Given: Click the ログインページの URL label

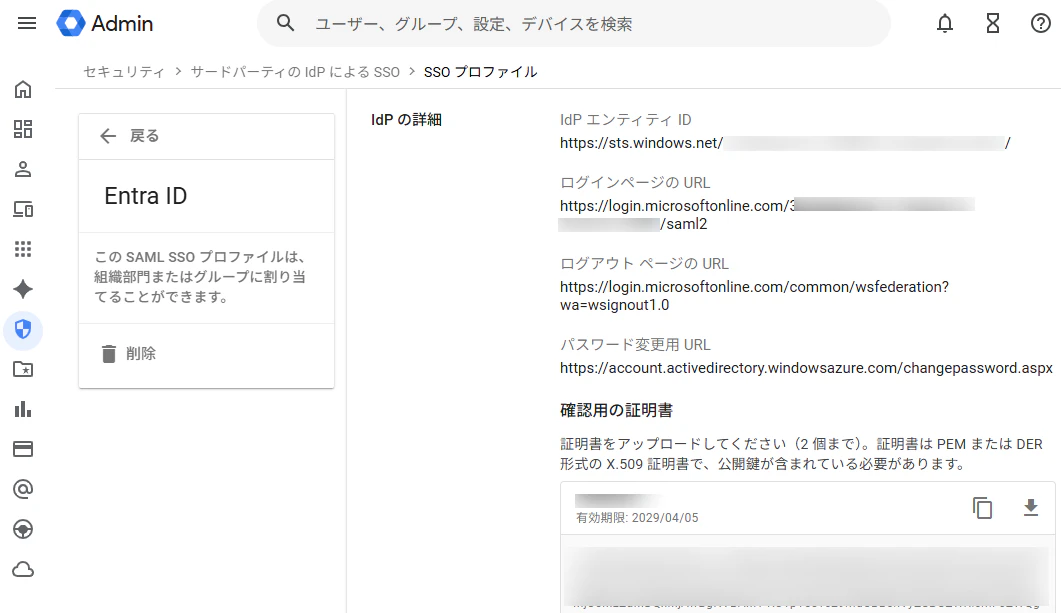Looking at the screenshot, I should 635,183.
